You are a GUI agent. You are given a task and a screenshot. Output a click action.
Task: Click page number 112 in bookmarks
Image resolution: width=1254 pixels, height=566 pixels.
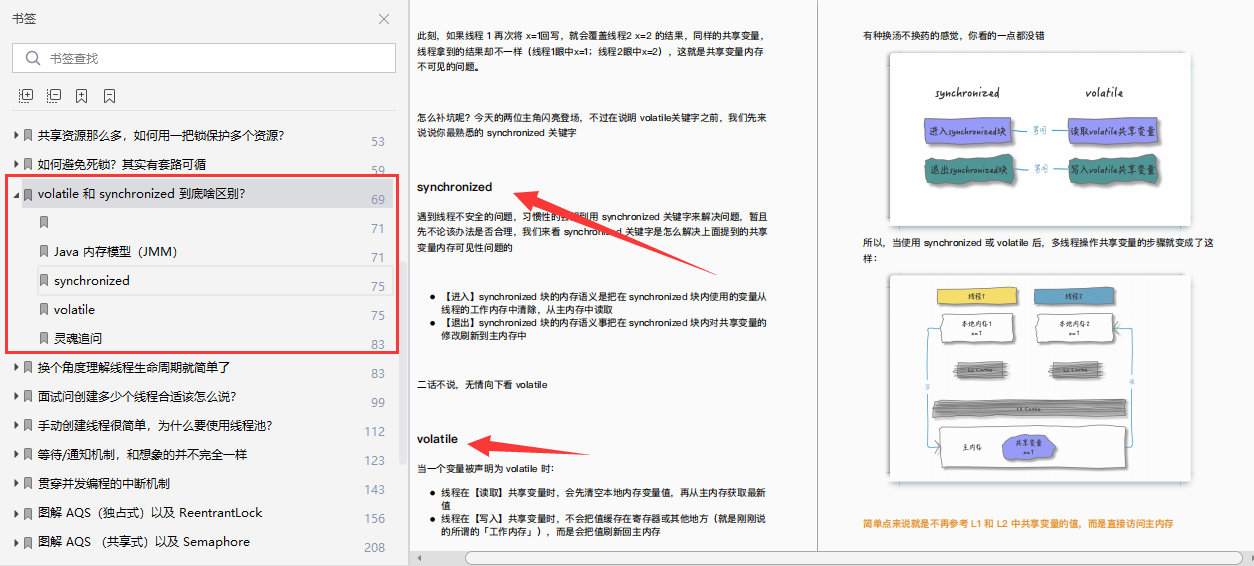click(x=375, y=432)
